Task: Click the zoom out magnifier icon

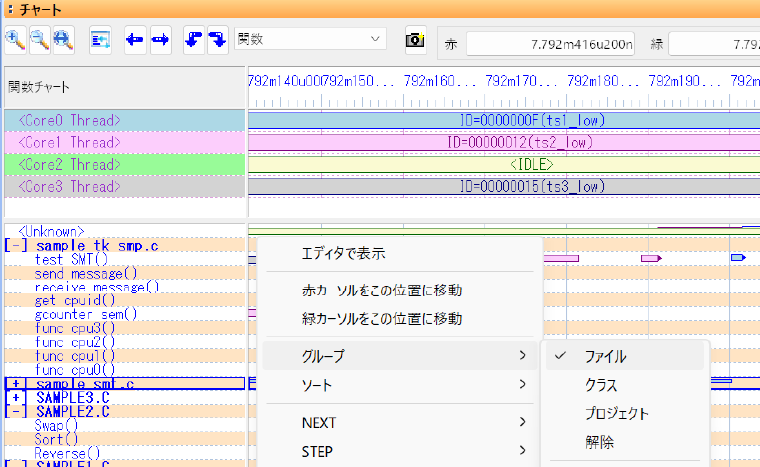Action: coord(40,40)
